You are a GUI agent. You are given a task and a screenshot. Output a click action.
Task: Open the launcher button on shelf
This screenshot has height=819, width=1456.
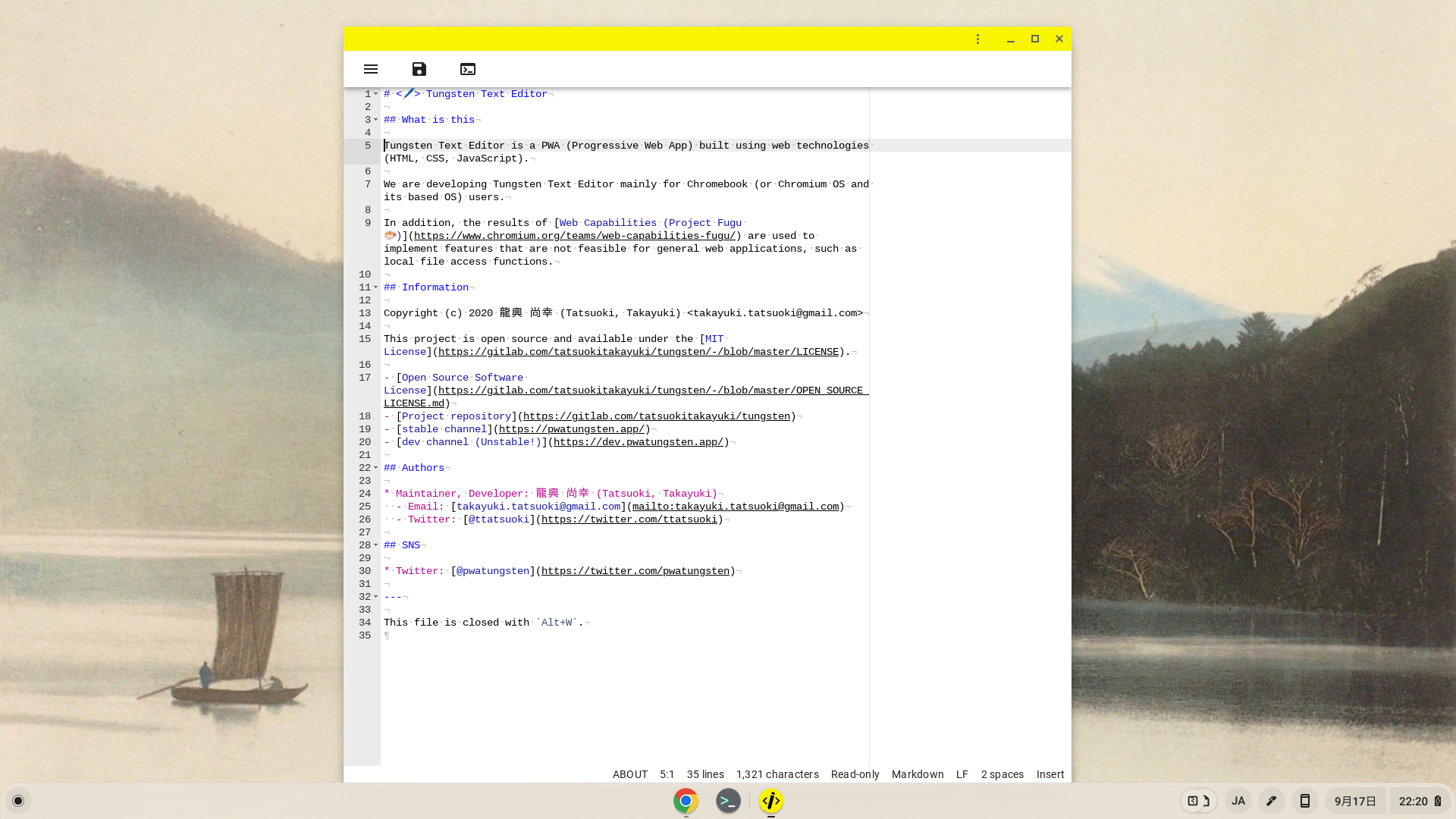[18, 801]
